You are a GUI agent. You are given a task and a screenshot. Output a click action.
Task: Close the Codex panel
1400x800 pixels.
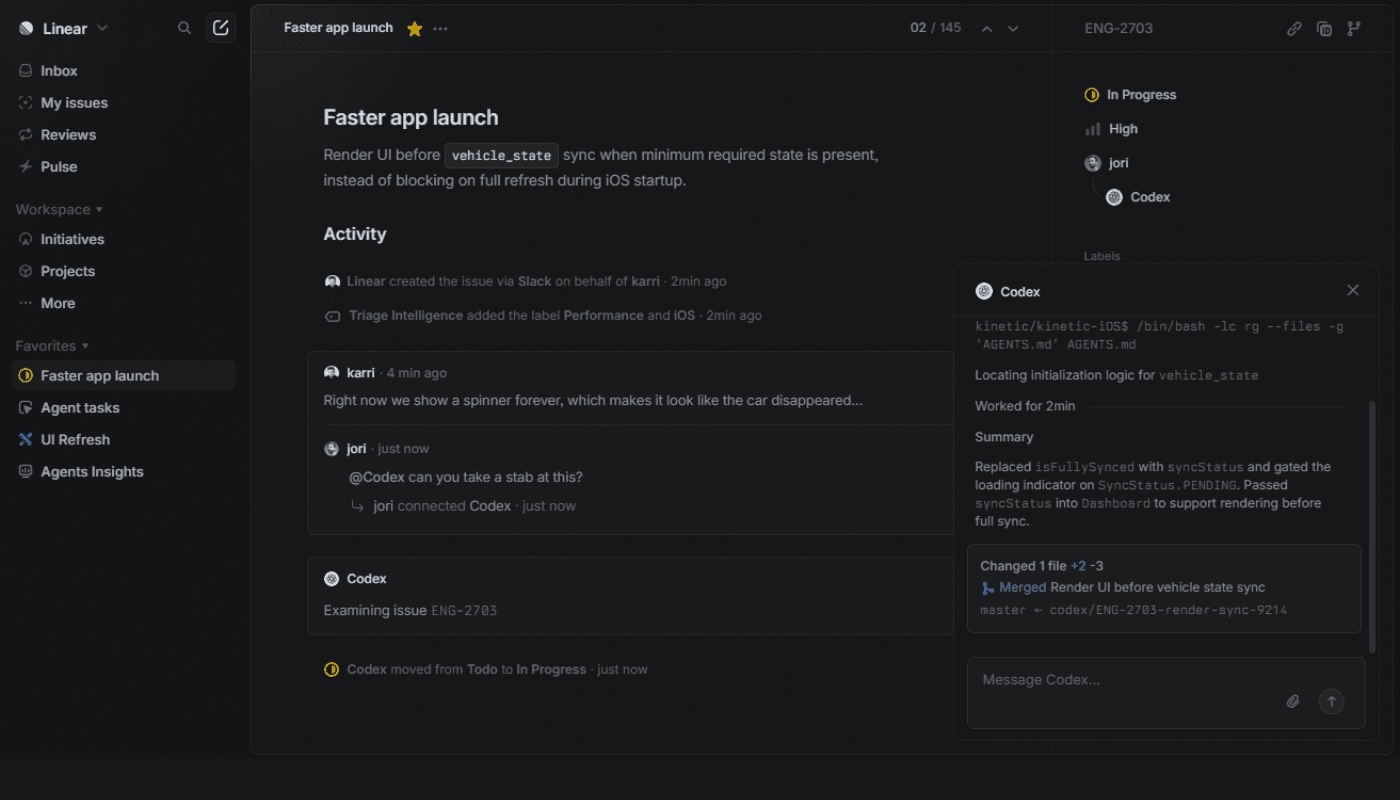coord(1353,291)
